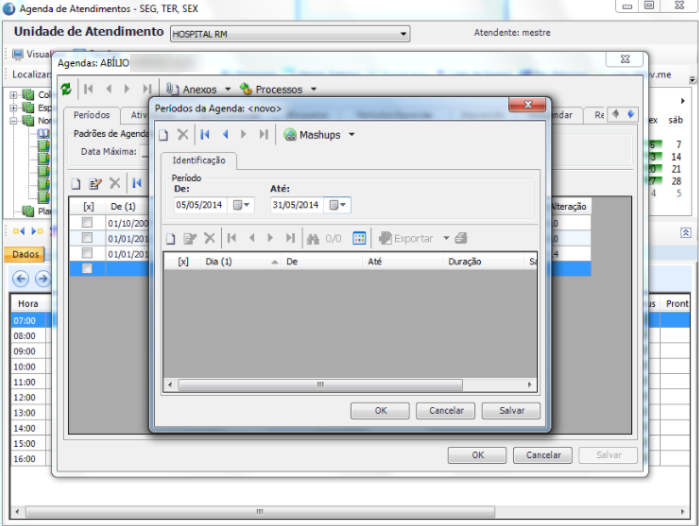Open the Processos menu in Agendas window

click(278, 90)
